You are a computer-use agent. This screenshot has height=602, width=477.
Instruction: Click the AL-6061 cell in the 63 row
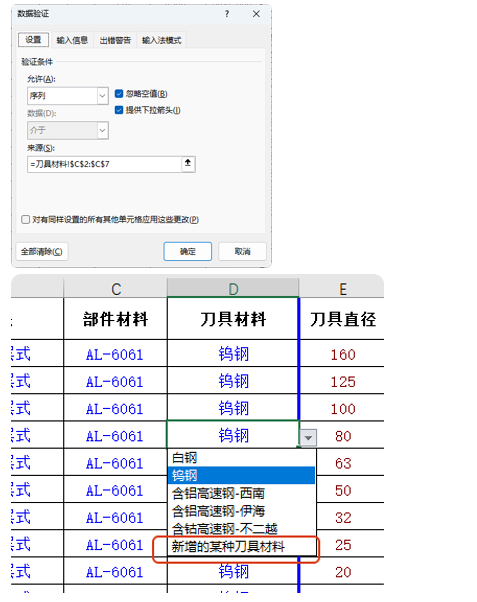116,463
